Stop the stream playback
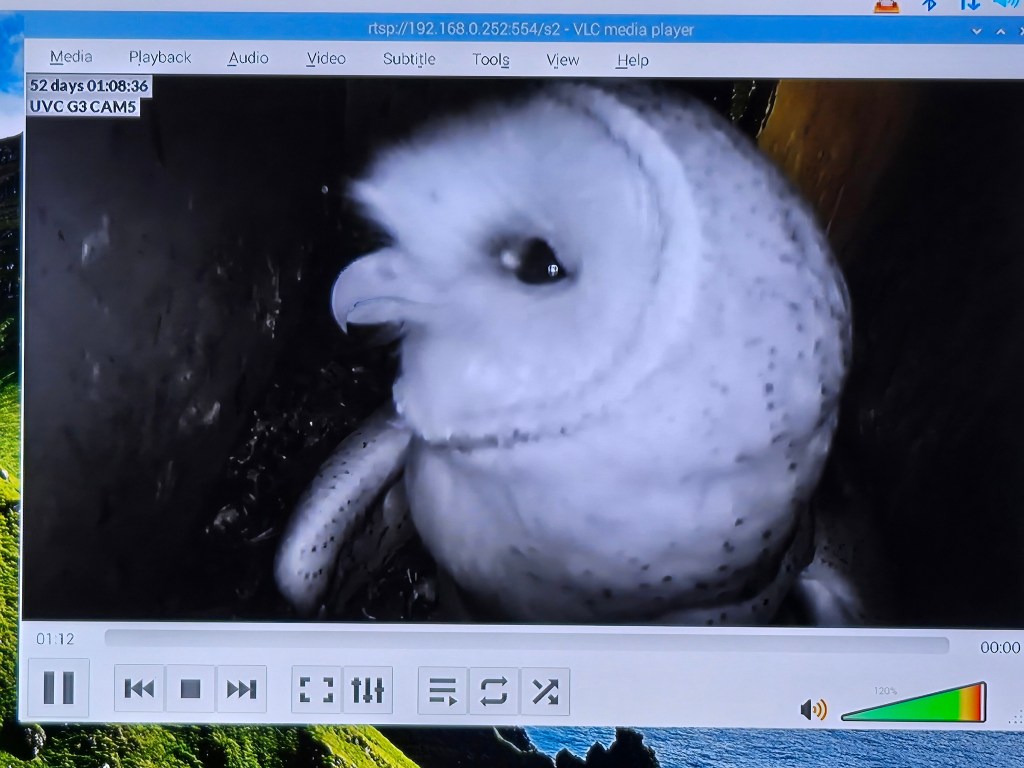The height and width of the screenshot is (768, 1024). pyautogui.click(x=190, y=689)
